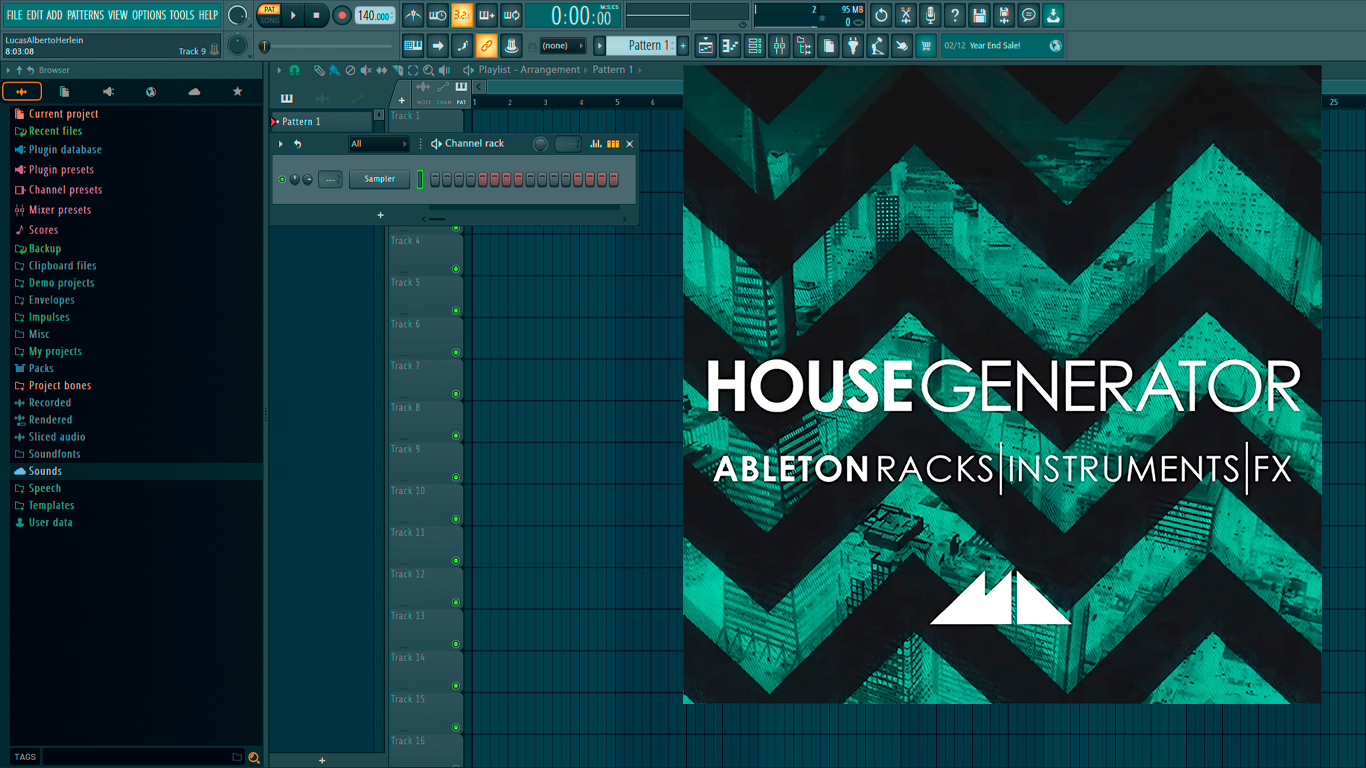The image size is (1366, 768).
Task: Switch to SONG mode
Action: 270,21
